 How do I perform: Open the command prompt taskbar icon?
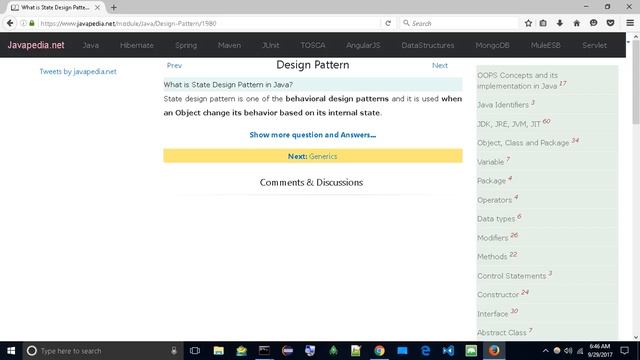(264, 351)
